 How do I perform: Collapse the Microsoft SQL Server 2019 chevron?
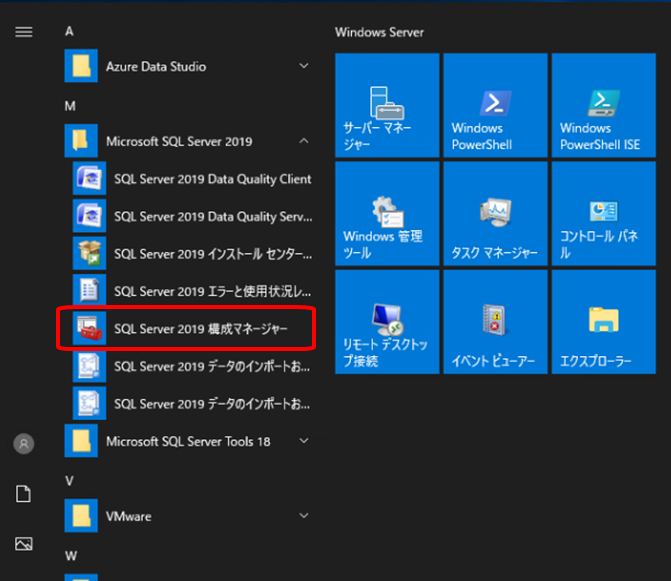tap(304, 141)
